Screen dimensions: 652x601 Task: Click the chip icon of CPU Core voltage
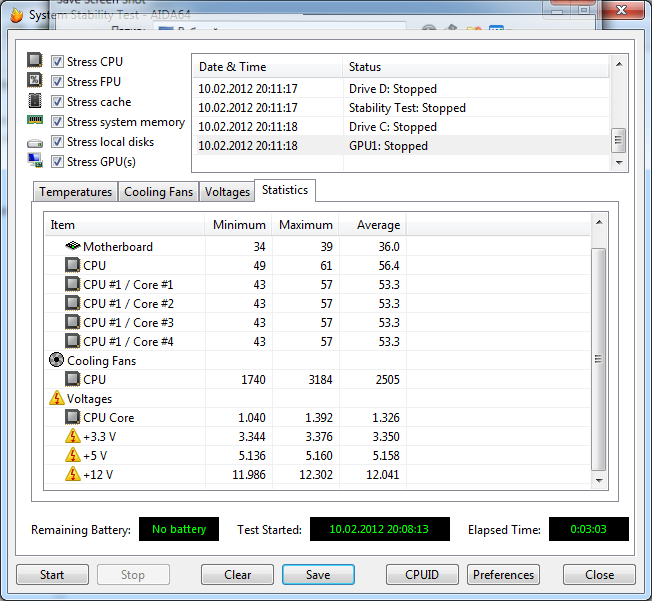pos(72,417)
